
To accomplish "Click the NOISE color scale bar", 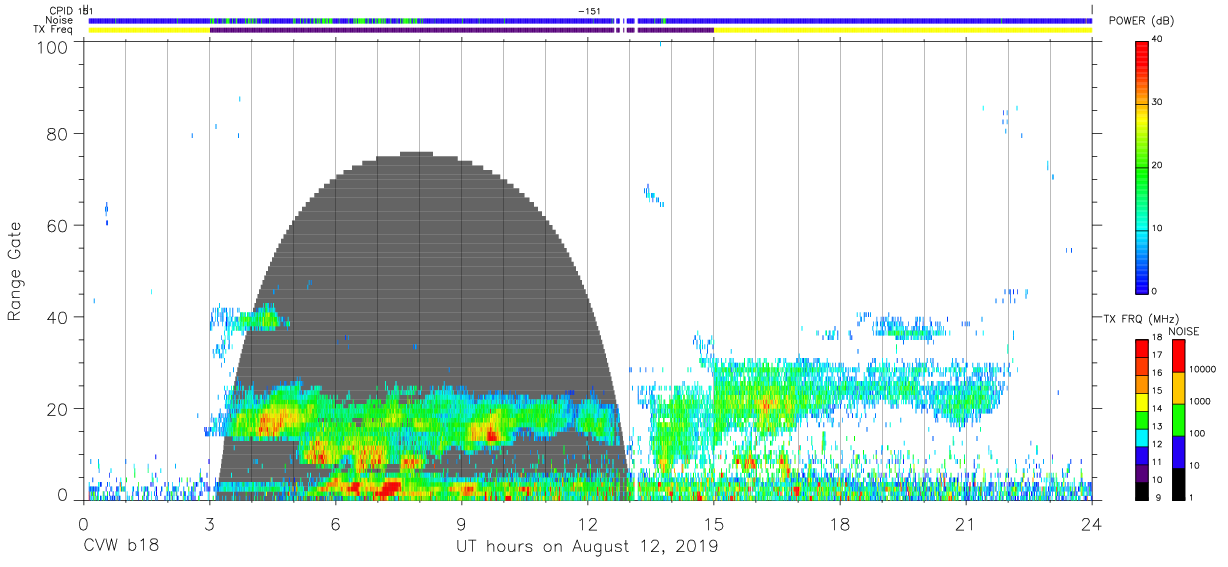I will [x=1181, y=420].
